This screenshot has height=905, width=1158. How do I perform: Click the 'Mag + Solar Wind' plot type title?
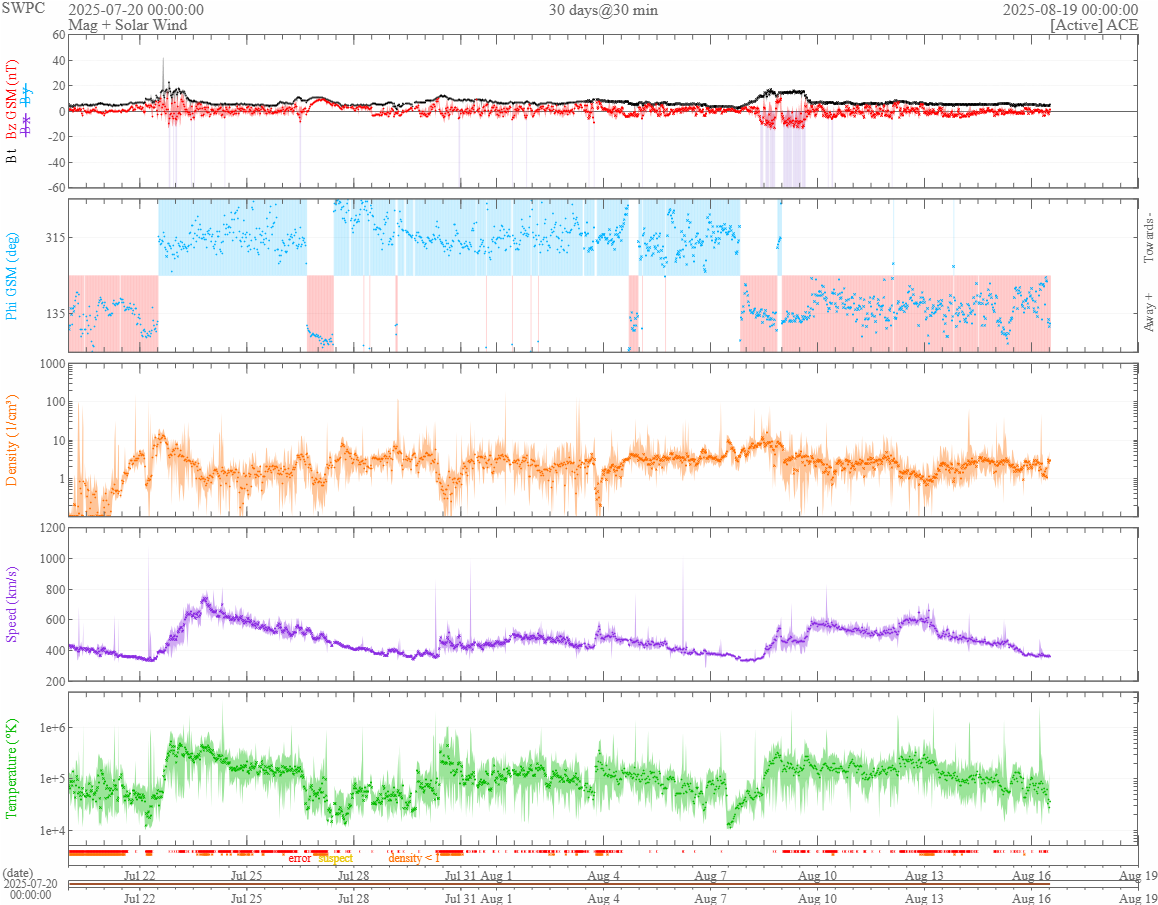point(128,24)
